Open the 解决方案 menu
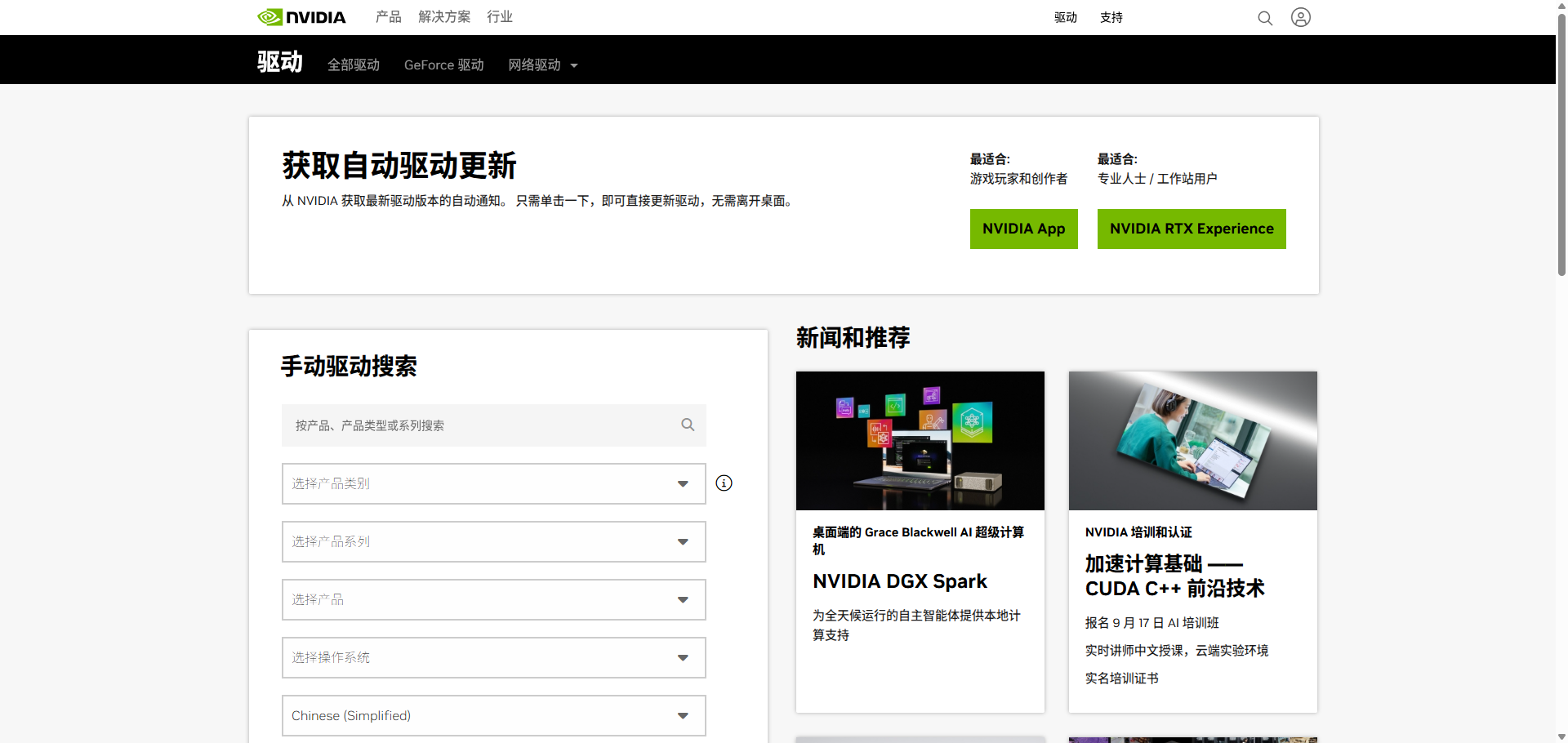 tap(444, 17)
